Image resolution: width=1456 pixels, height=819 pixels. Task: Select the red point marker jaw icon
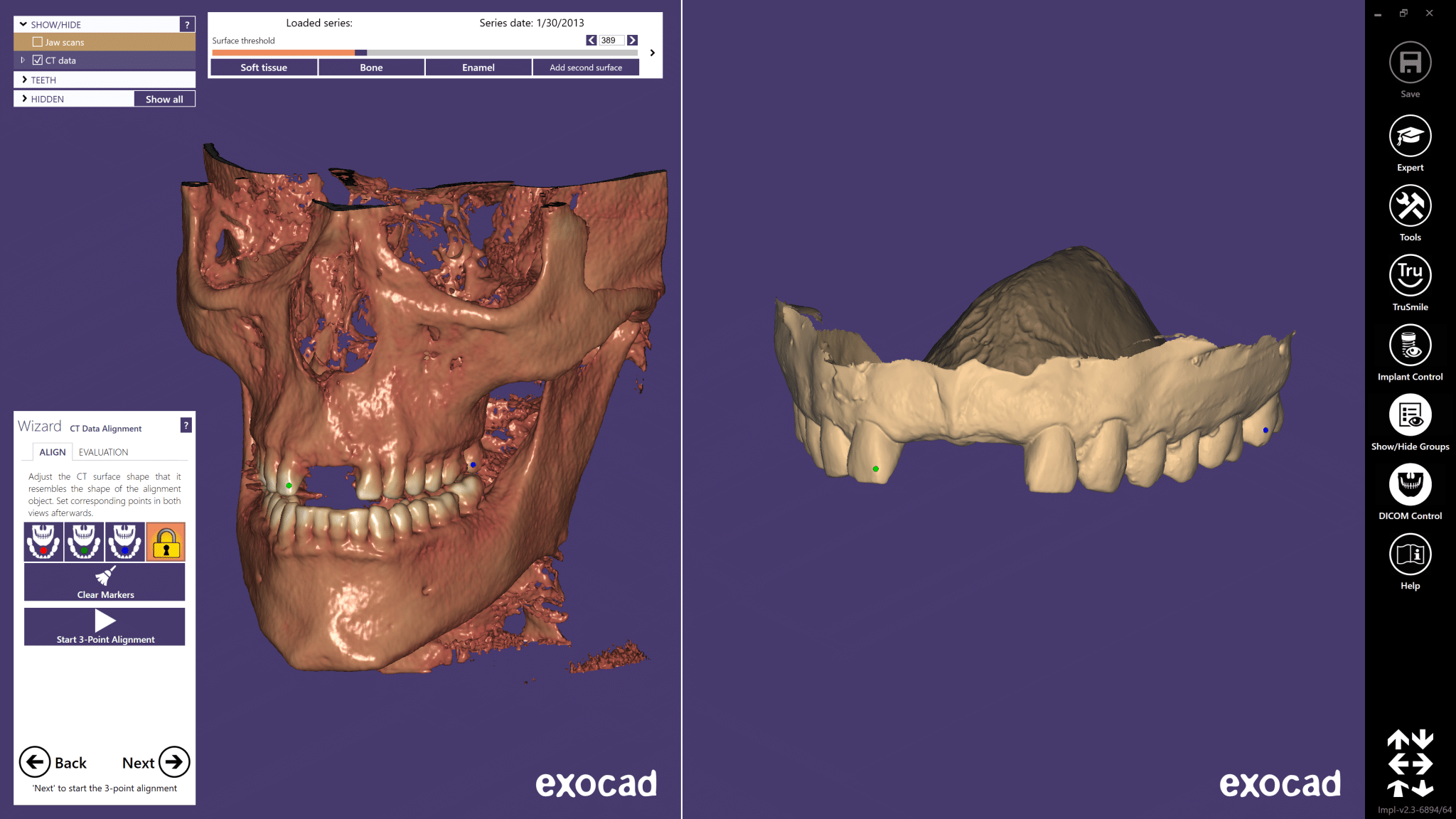[43, 542]
